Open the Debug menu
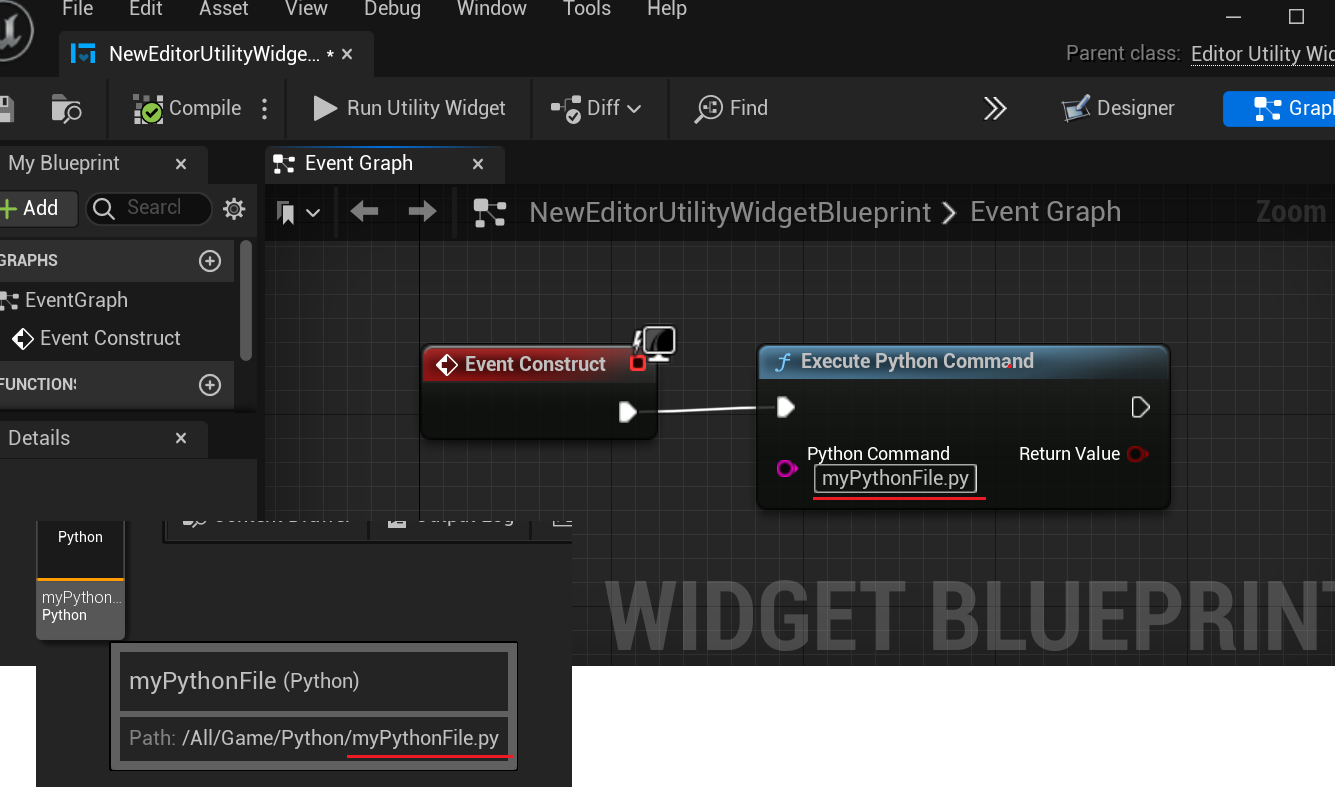 392,9
